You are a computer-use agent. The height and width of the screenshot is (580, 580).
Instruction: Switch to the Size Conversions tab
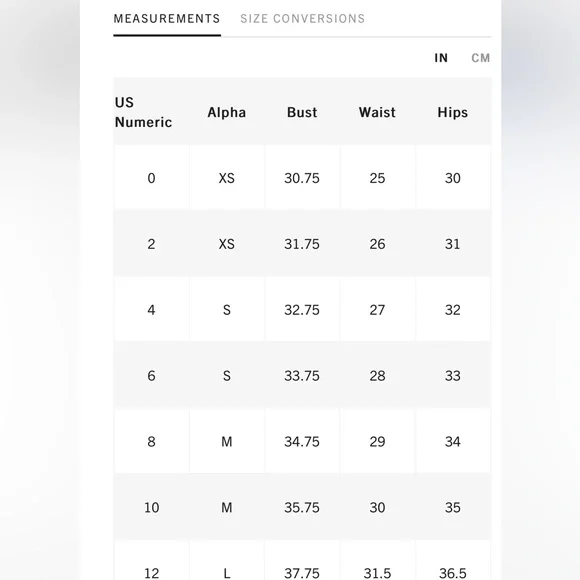pos(302,18)
